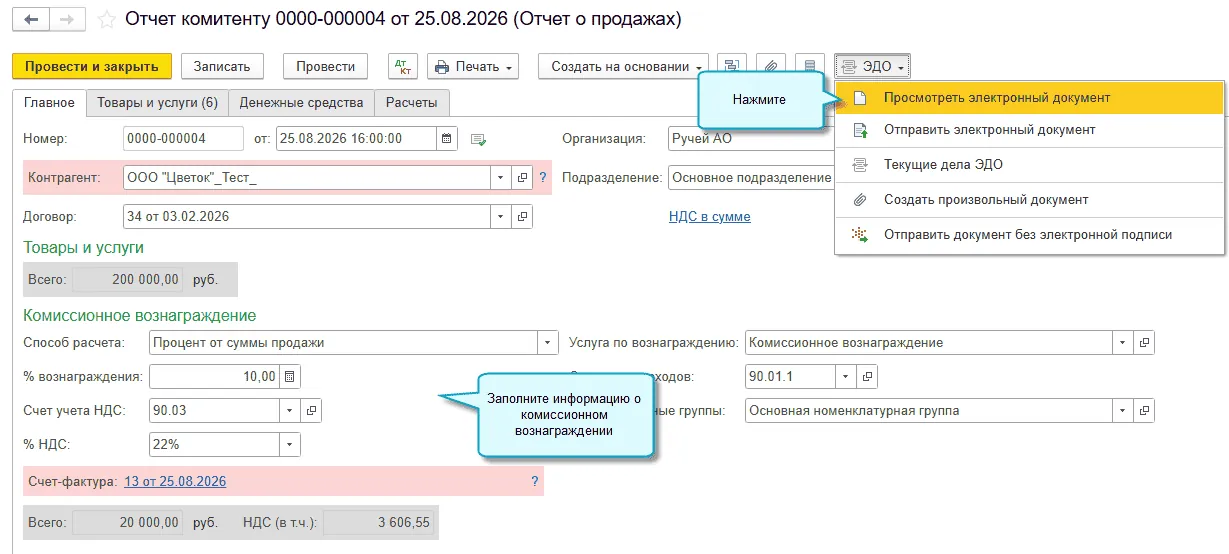
Task: Go back with the left arrow button
Action: 30,20
